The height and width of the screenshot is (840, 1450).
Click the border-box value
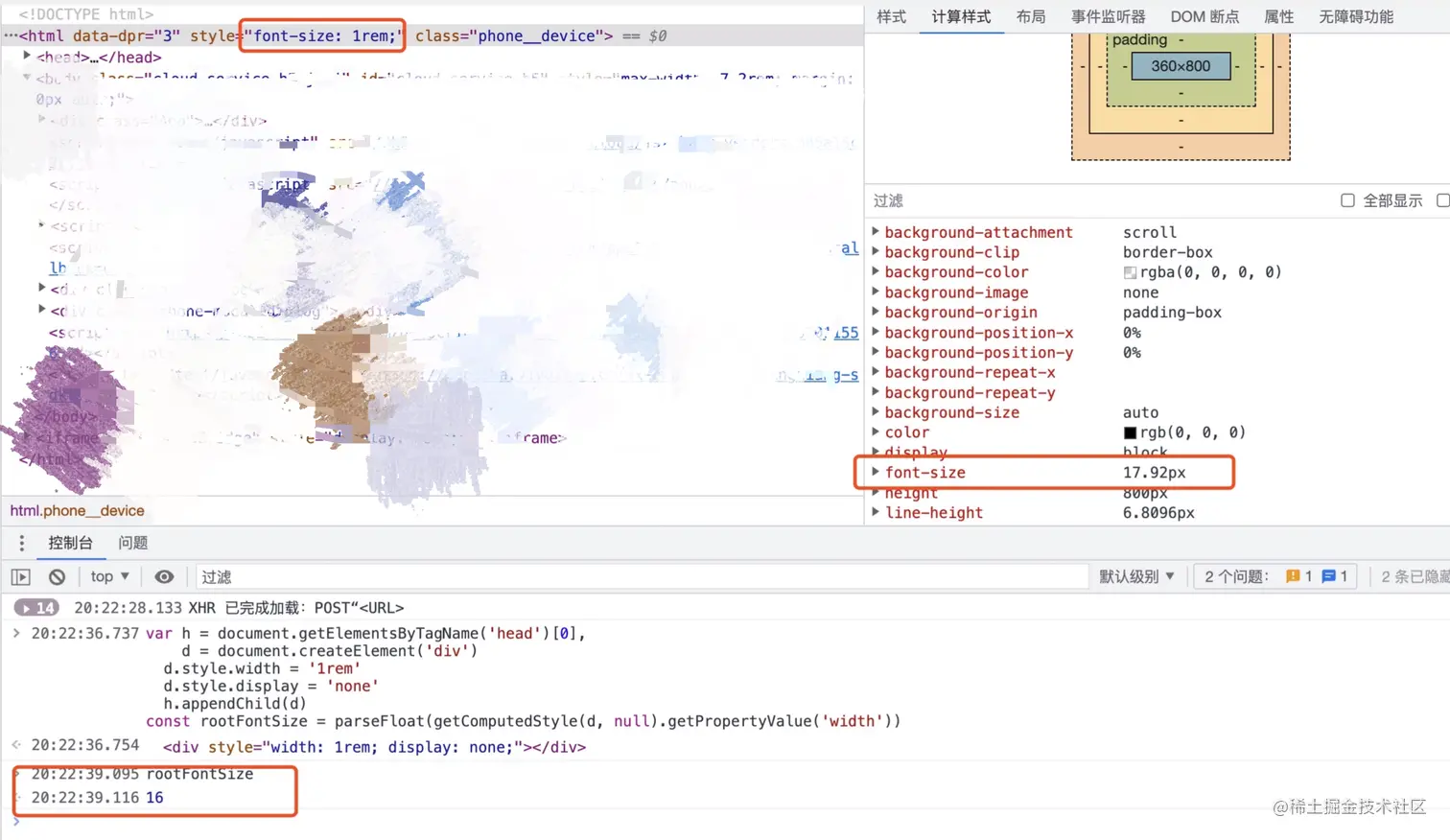point(1168,252)
